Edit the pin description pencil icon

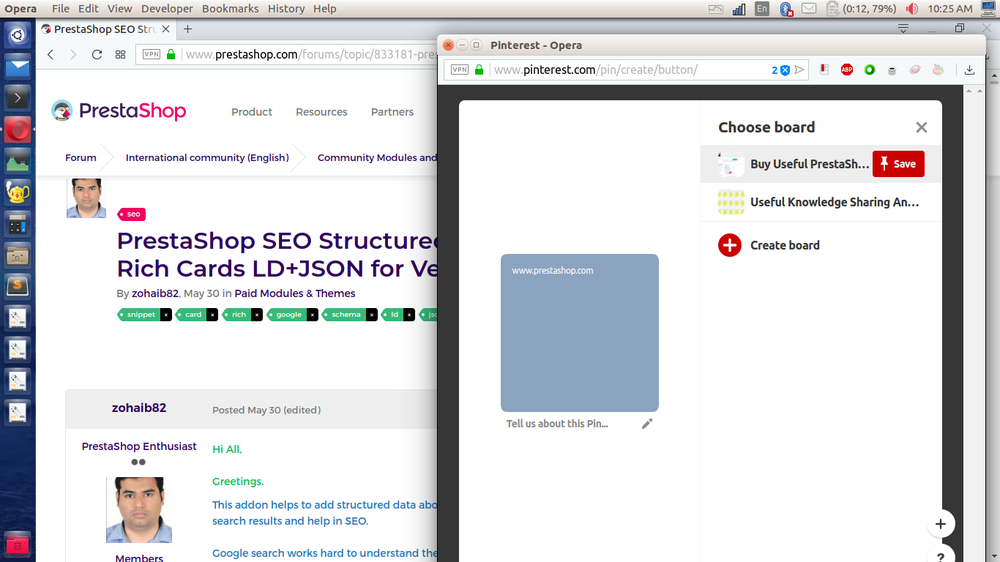tap(647, 424)
